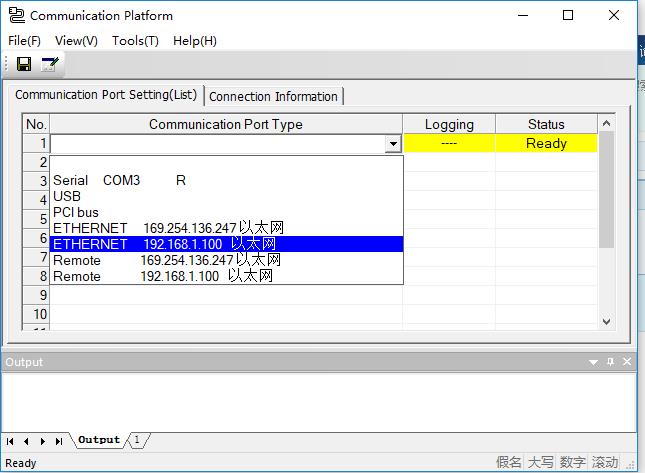The image size is (645, 473).
Task: Select ETHERNET 192.168.1.100 from the list
Action: (x=226, y=244)
